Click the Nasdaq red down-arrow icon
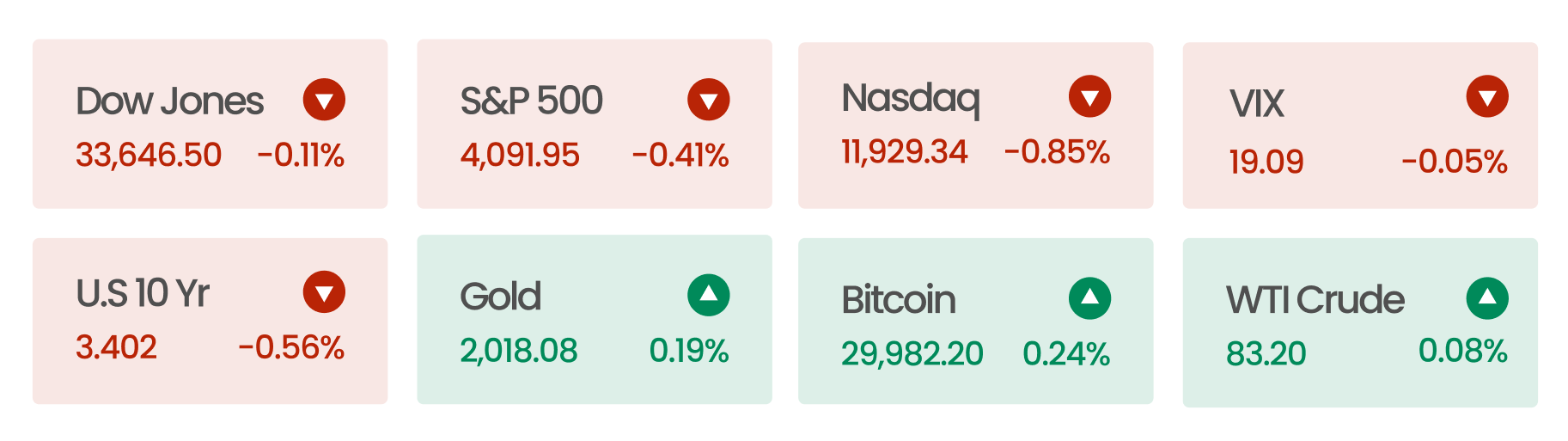Image resolution: width=1568 pixels, height=441 pixels. (1089, 96)
